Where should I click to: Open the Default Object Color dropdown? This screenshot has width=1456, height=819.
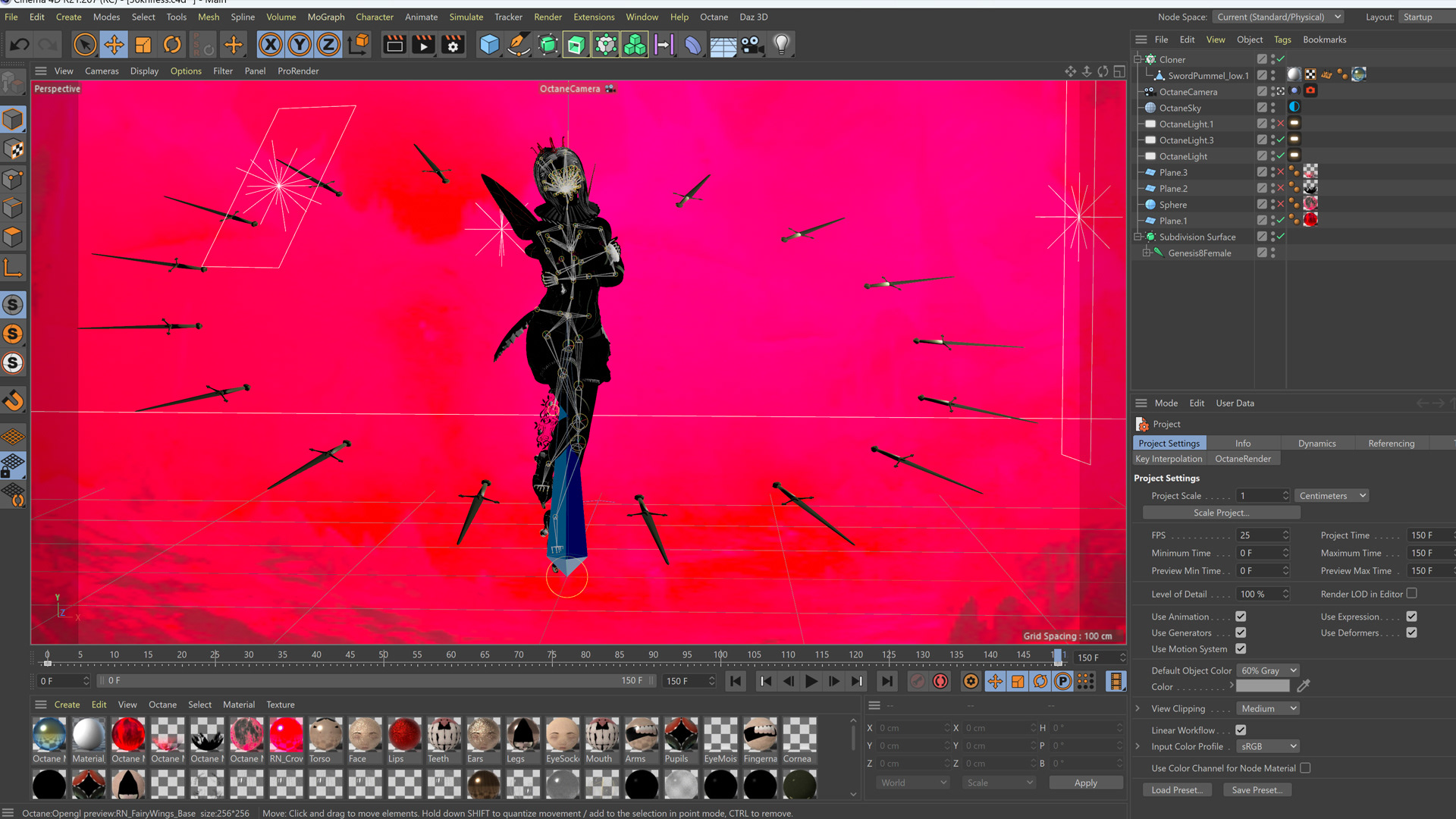(1268, 670)
